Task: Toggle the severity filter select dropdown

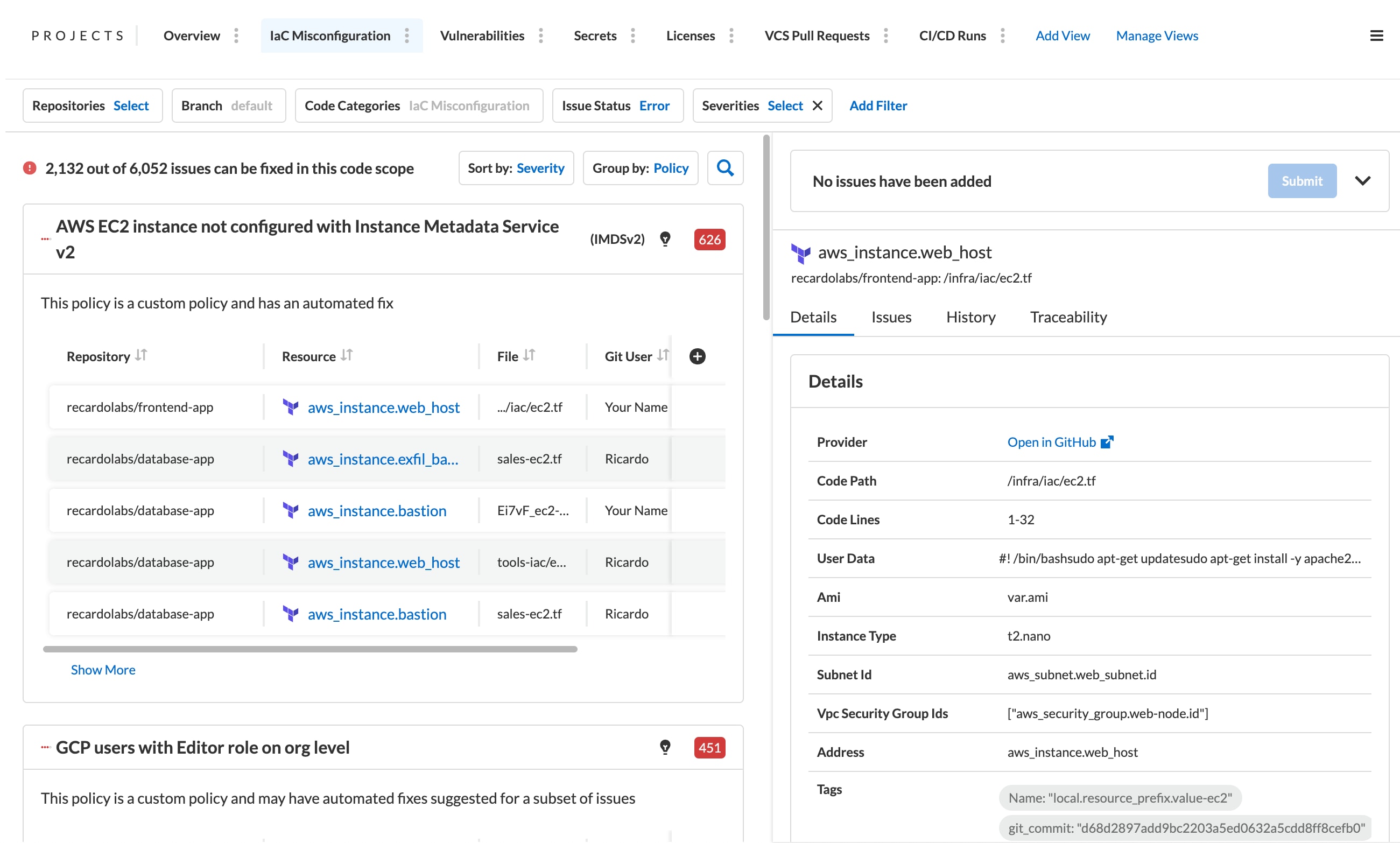Action: 784,105
